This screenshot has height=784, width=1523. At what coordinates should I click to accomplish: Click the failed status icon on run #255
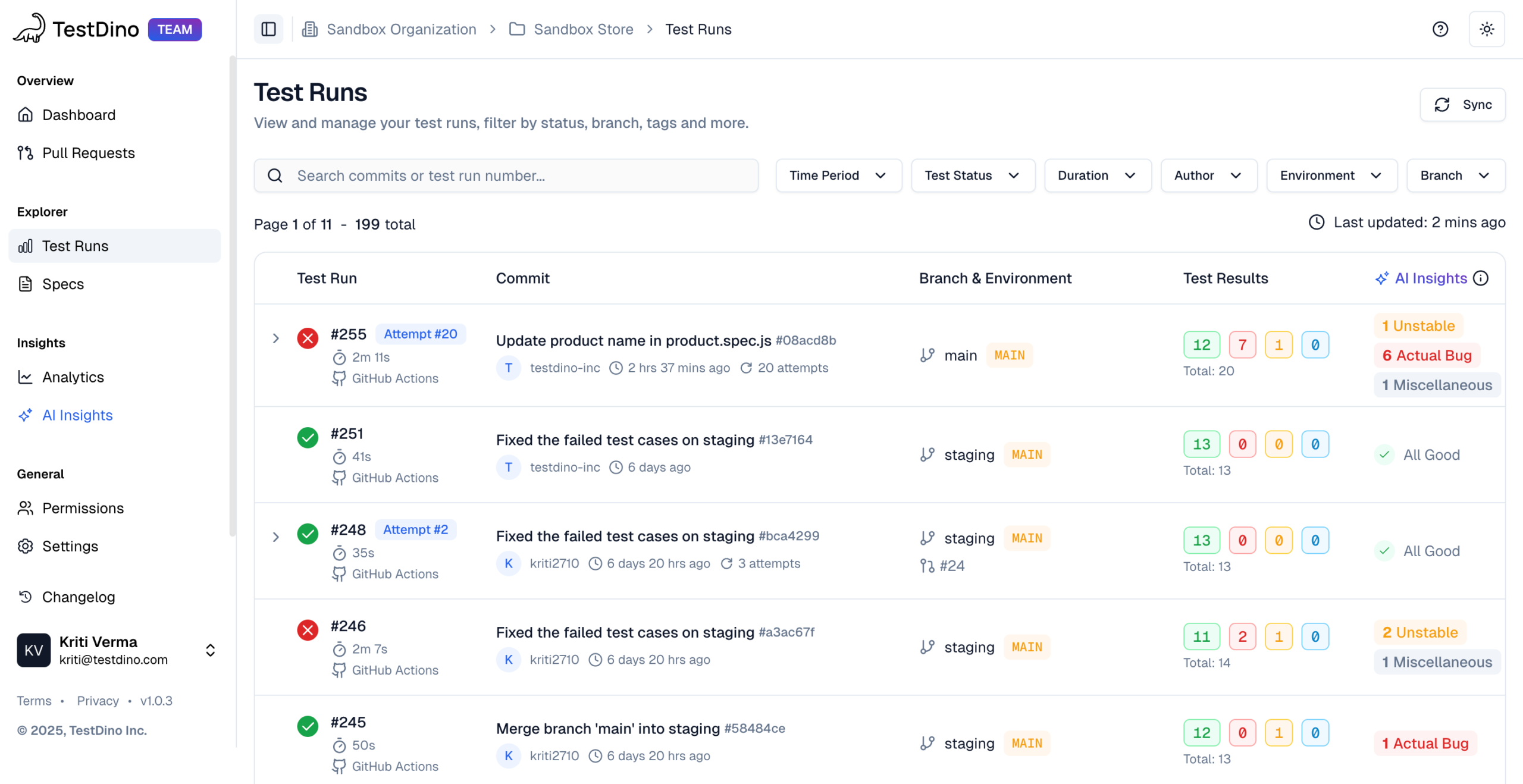point(308,338)
